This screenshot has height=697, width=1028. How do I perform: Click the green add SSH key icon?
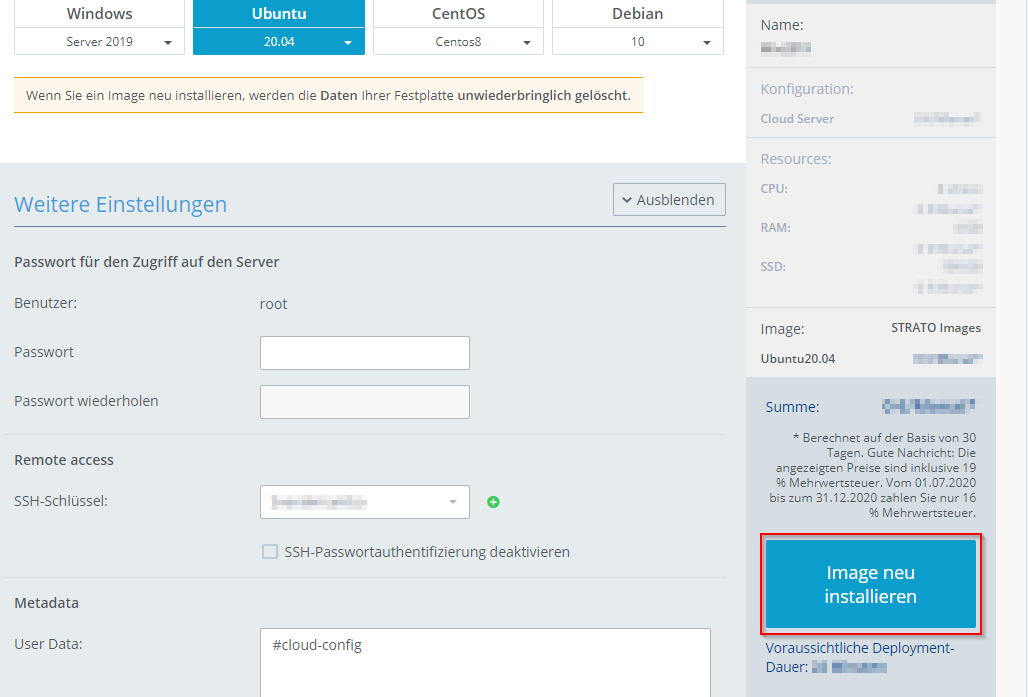pyautogui.click(x=493, y=502)
